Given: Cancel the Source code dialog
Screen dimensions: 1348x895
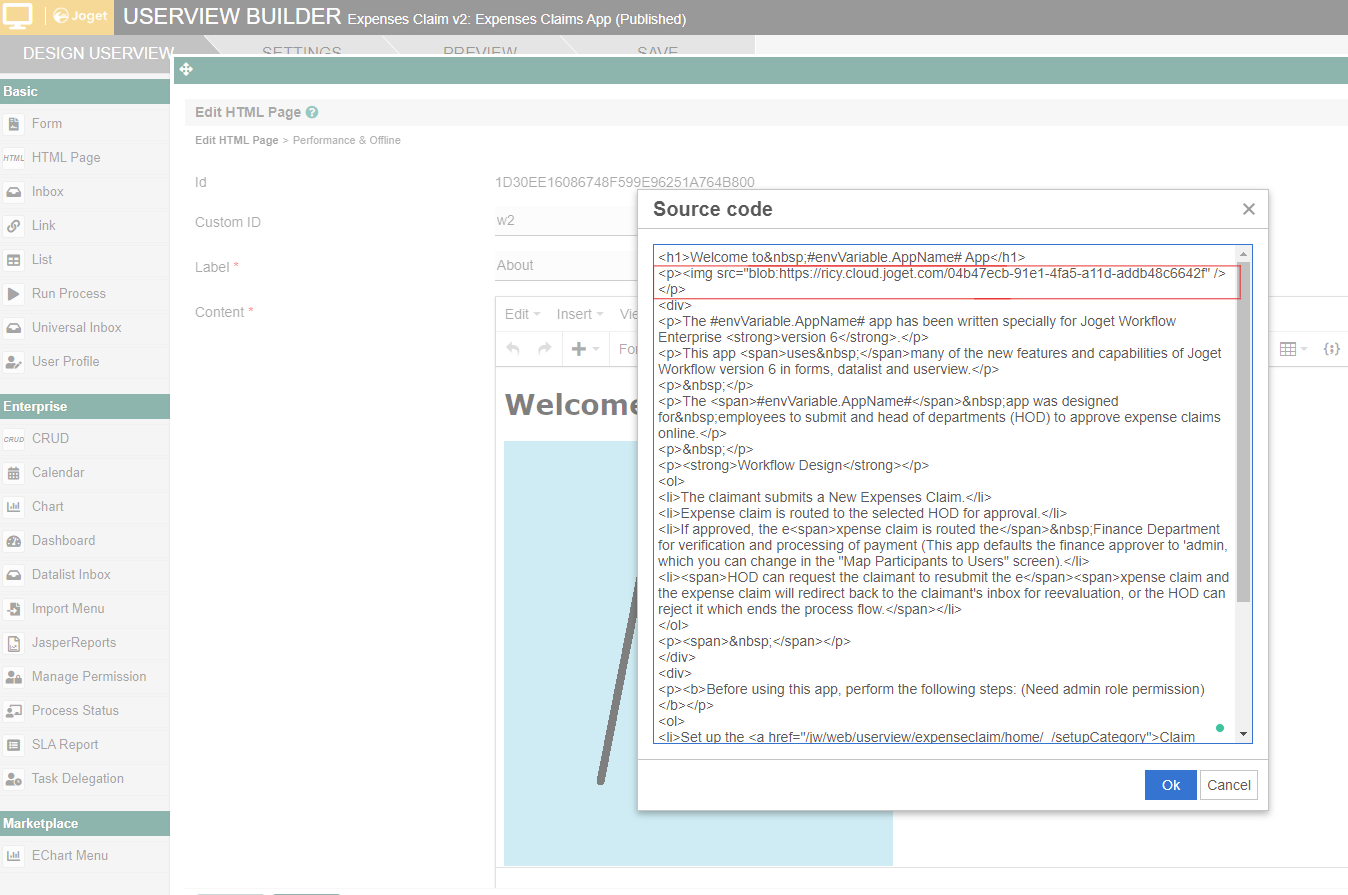Looking at the screenshot, I should (x=1229, y=785).
